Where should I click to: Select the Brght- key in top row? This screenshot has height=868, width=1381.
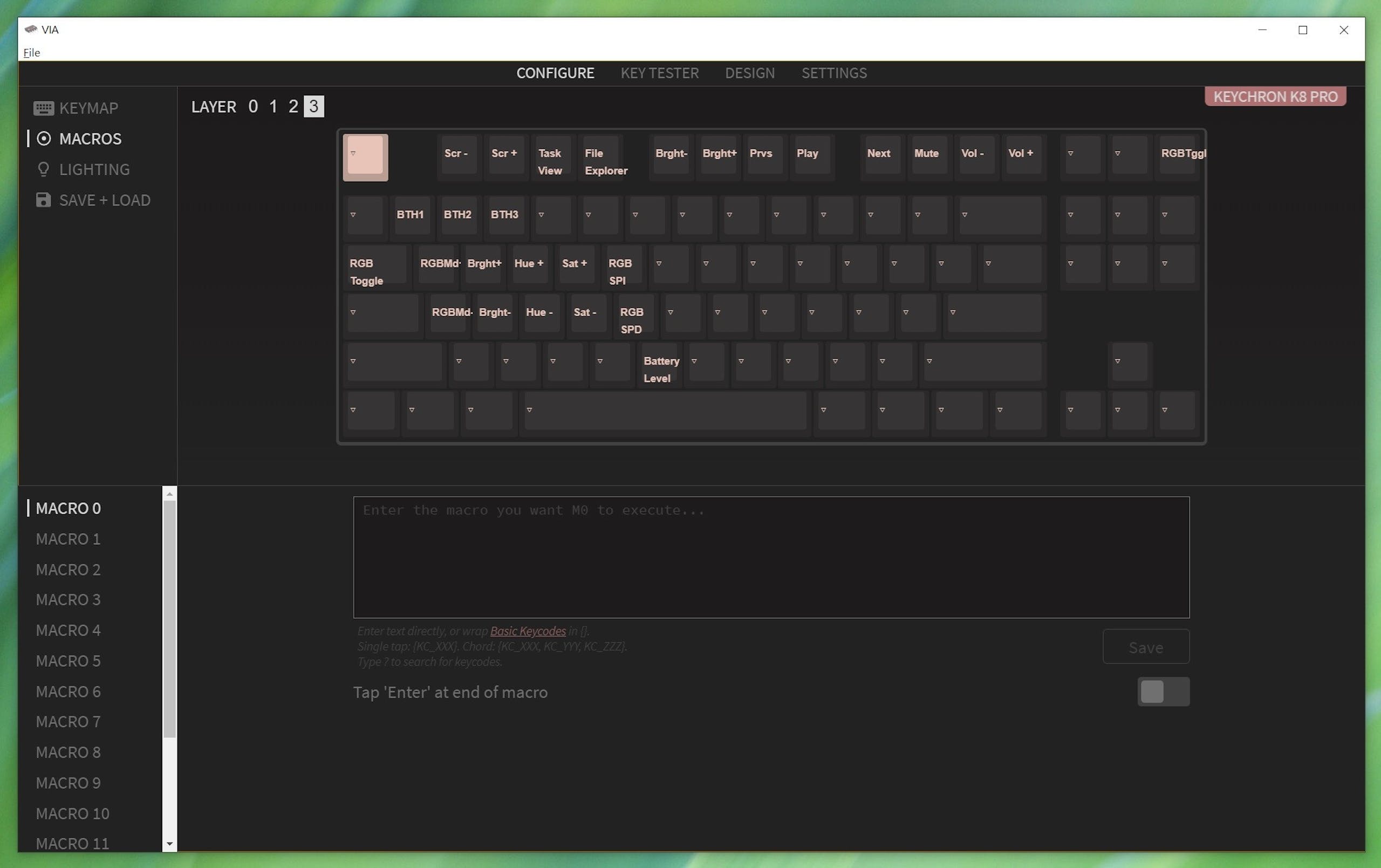click(671, 157)
